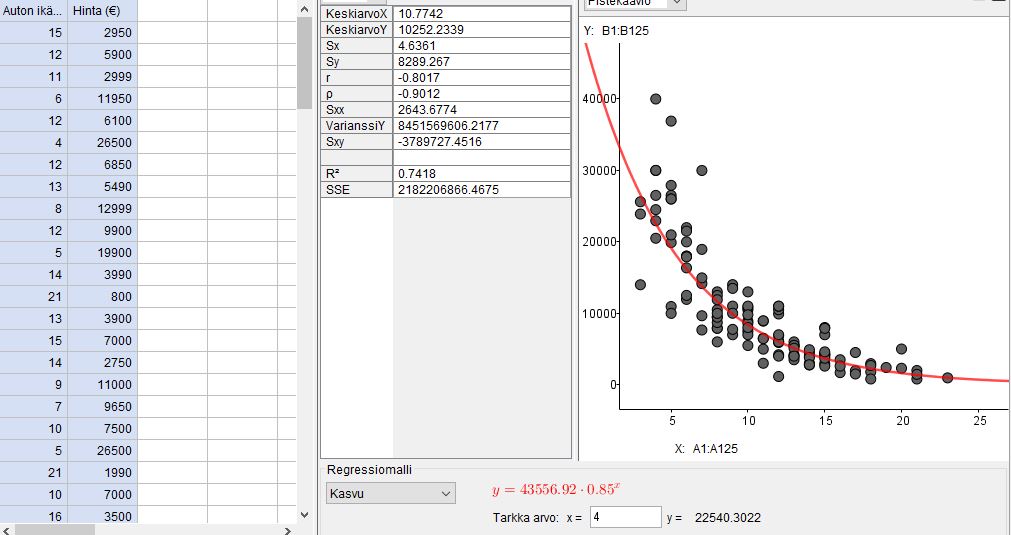The width and height of the screenshot is (1011, 535).
Task: Click the spreadsheet vertical scrollbar up arrow
Action: coord(305,8)
